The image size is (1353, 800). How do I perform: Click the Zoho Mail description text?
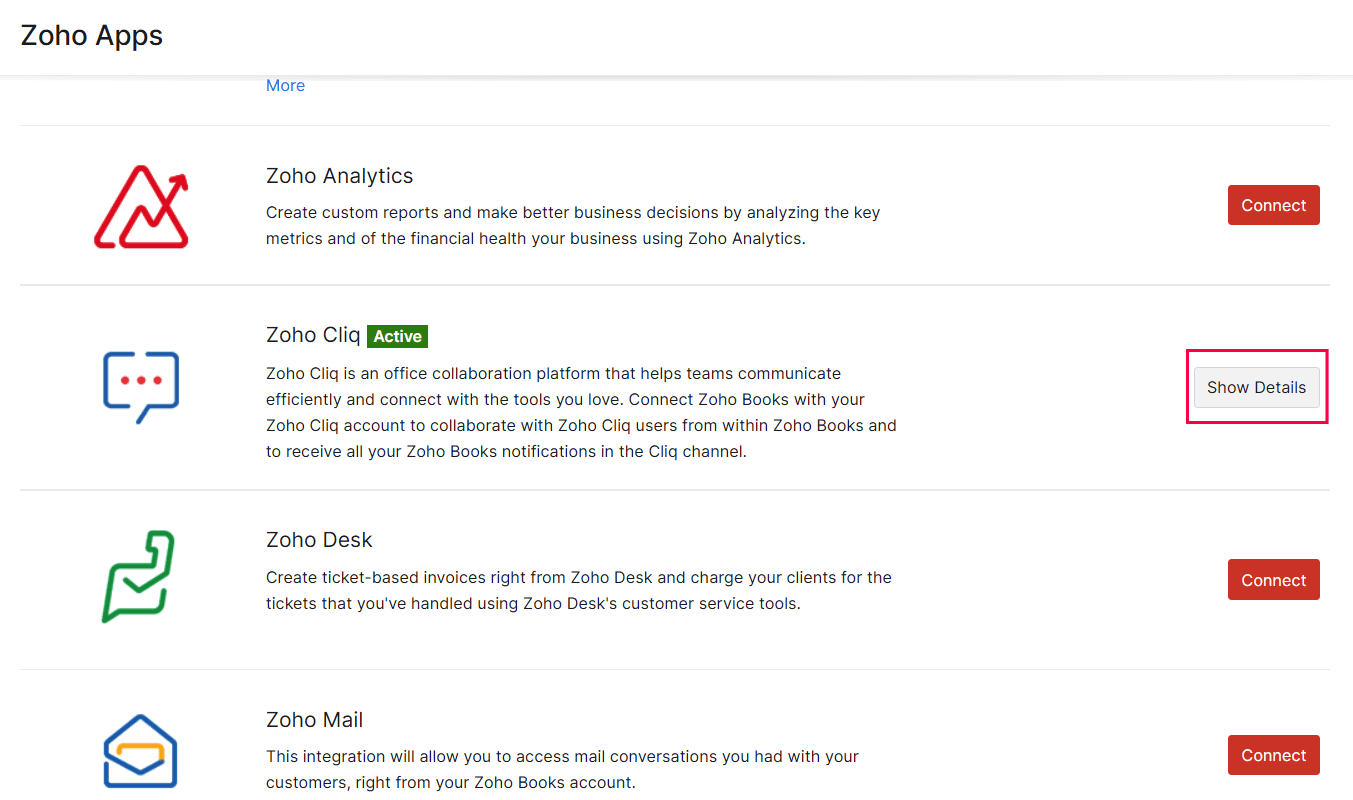562,769
